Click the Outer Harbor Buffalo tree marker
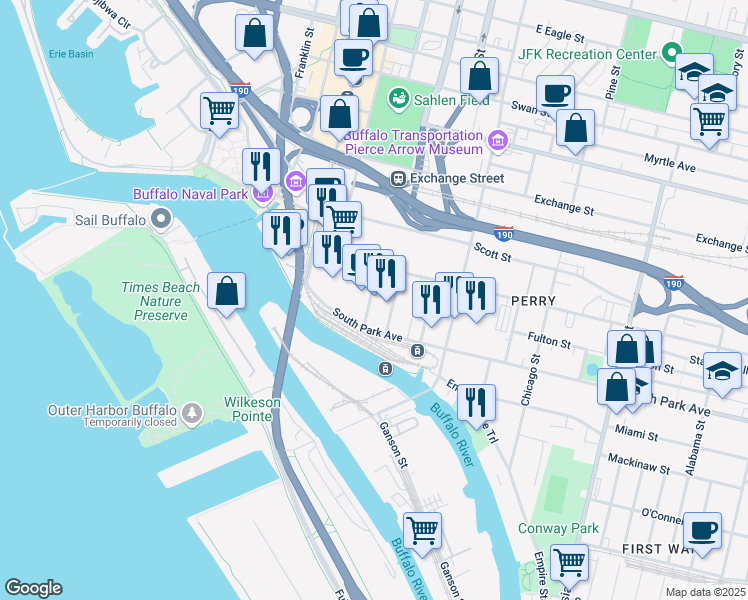 (192, 413)
